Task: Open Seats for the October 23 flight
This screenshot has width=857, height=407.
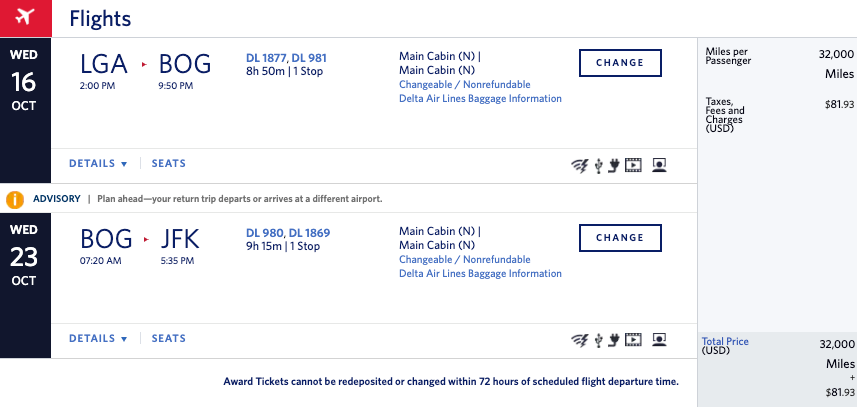Action: tap(168, 339)
